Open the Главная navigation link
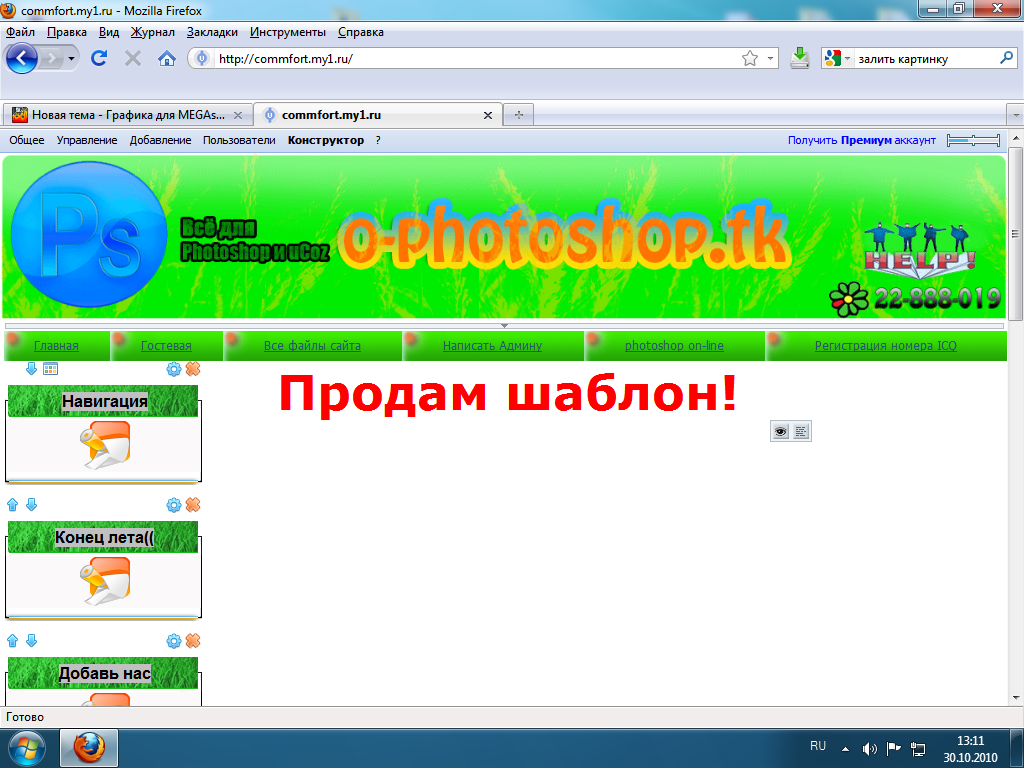Viewport: 1024px width, 768px height. click(56, 345)
